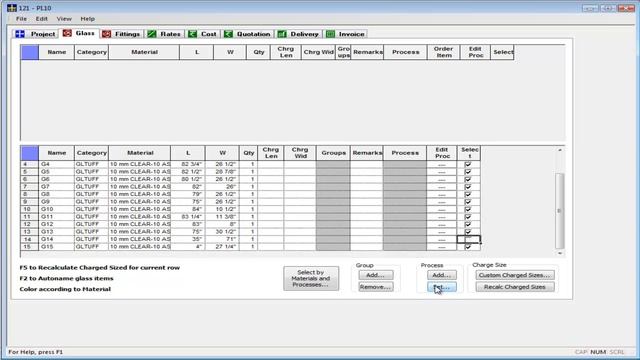Image resolution: width=640 pixels, height=360 pixels.
Task: Click the red Fittings tab icon
Action: 107,34
